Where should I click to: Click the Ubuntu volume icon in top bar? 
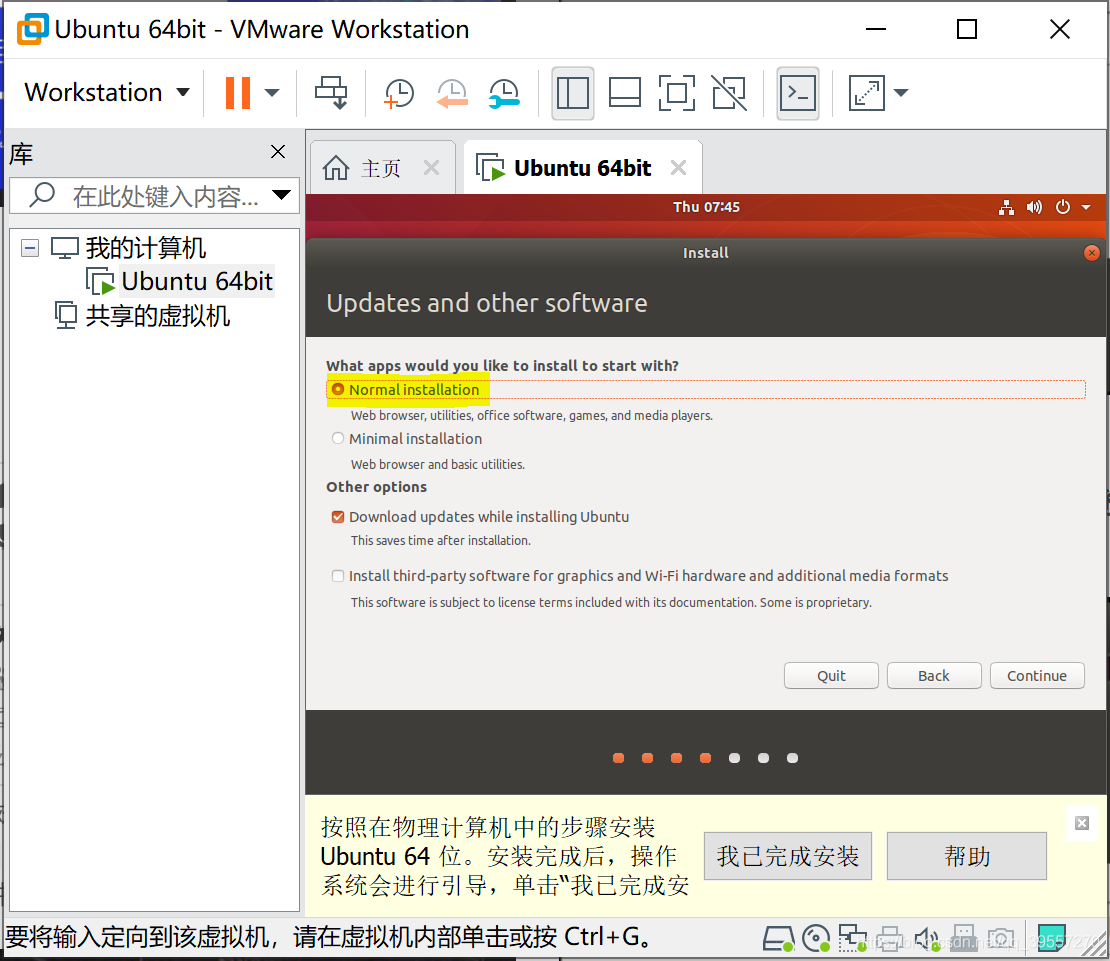tap(1034, 207)
